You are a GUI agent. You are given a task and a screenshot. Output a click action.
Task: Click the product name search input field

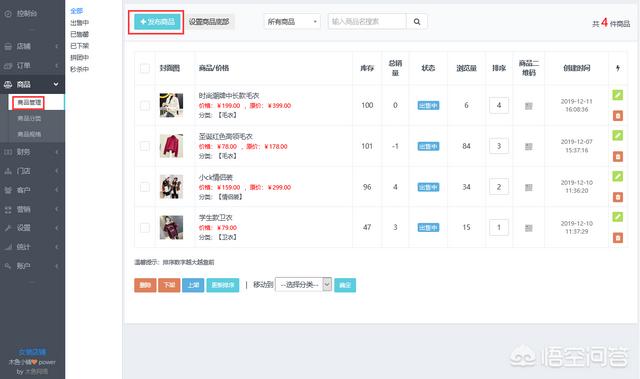tap(367, 22)
